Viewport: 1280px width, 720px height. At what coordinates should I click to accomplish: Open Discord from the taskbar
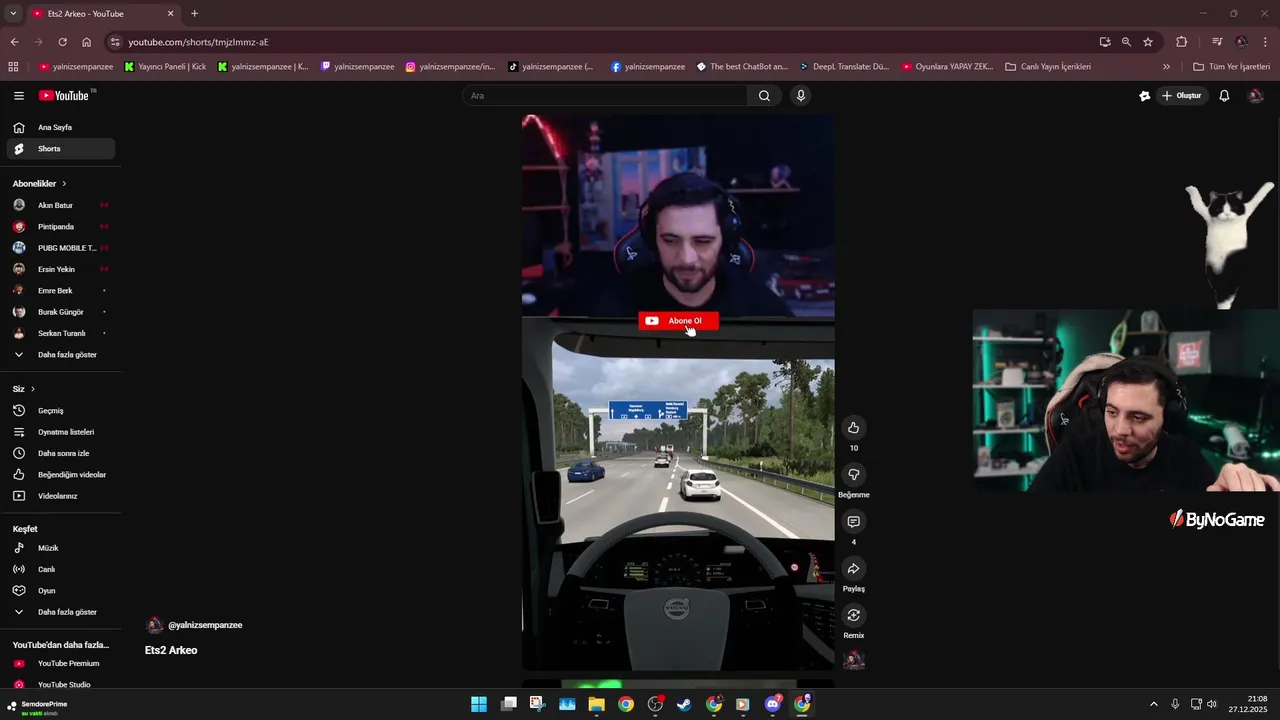click(772, 704)
